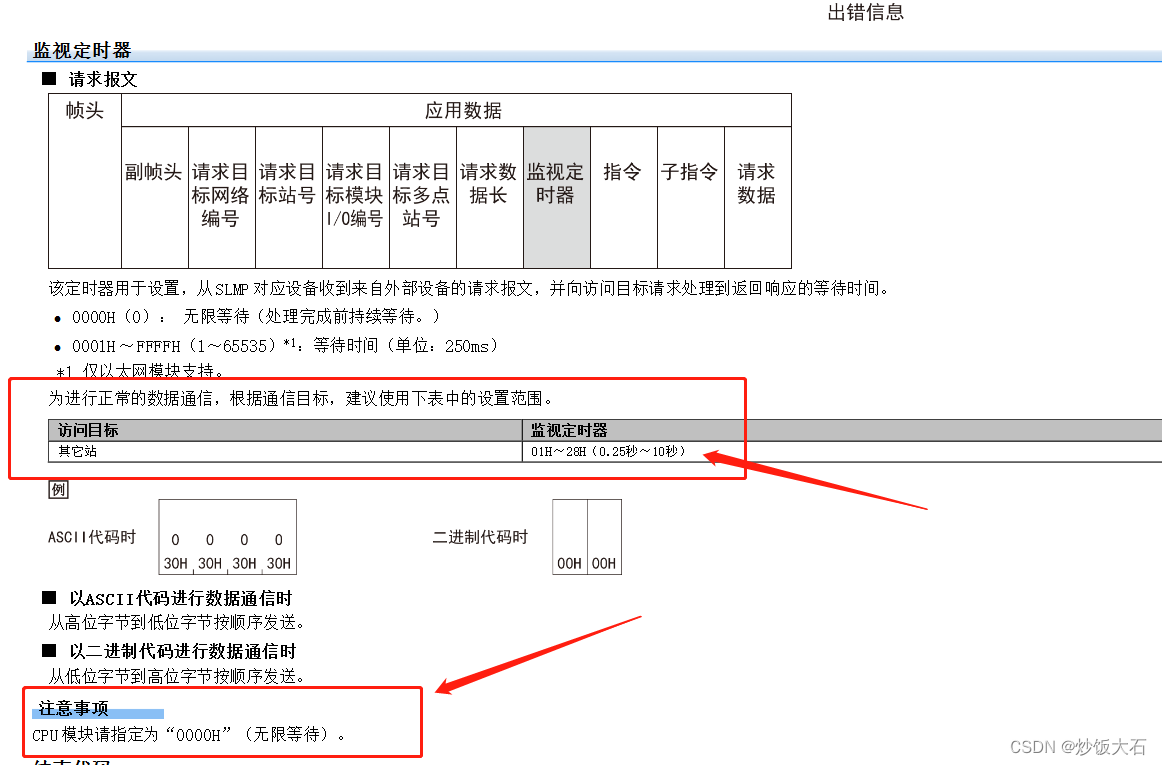1162x765 pixels.
Task: Click the 帧头 header cell
Action: 84,110
